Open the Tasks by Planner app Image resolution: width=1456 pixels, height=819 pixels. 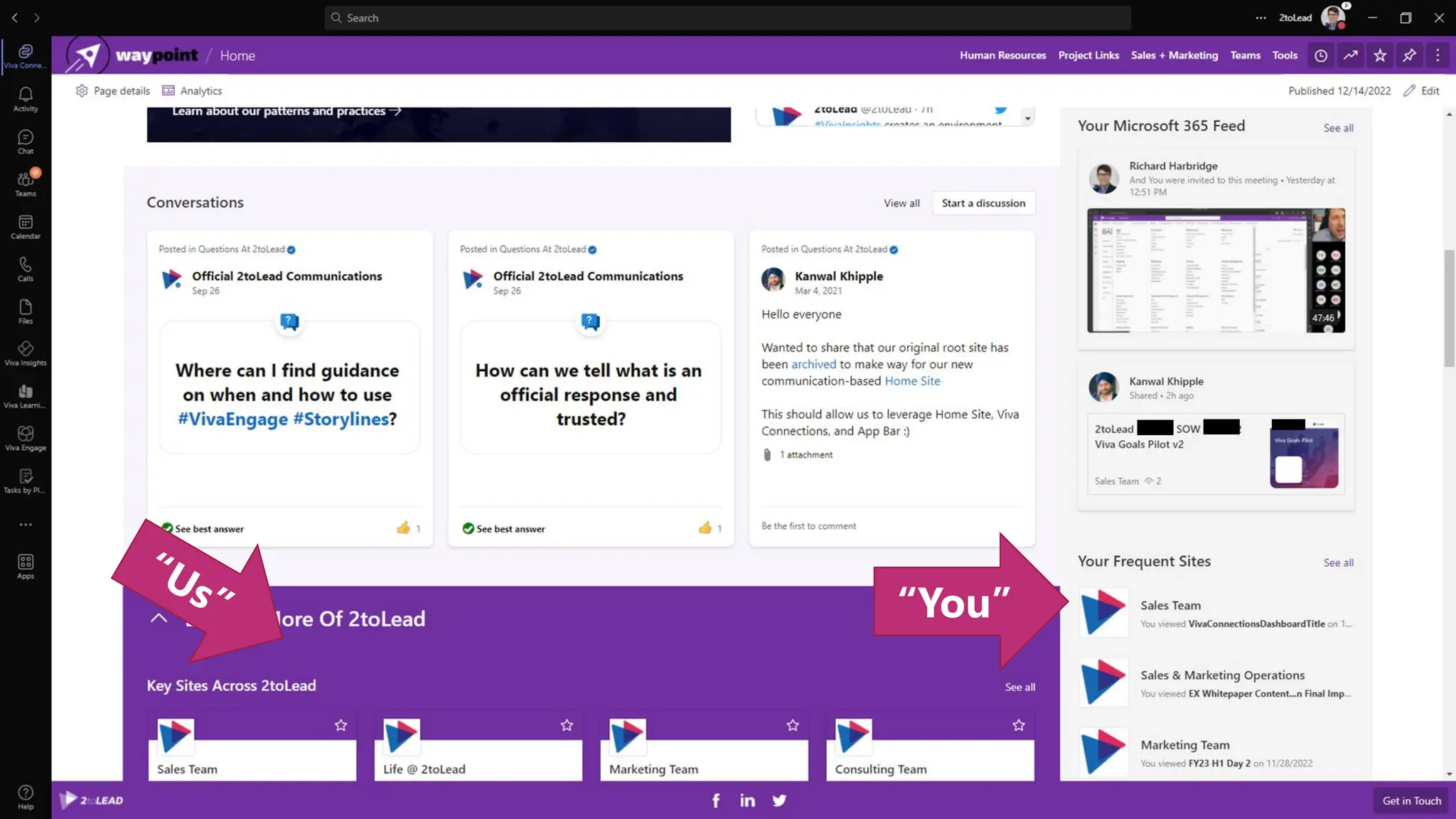pos(26,481)
